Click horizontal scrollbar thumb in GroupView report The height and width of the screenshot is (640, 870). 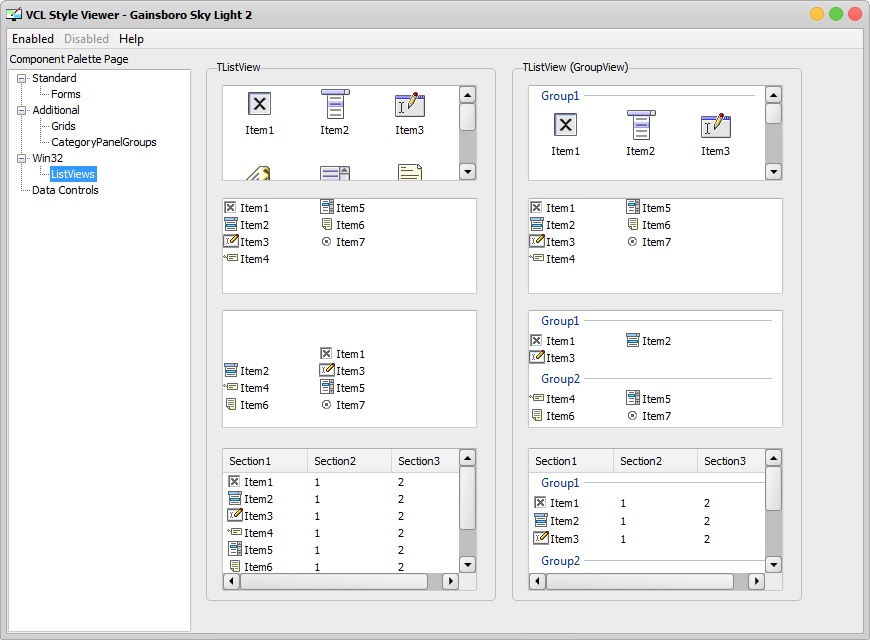pyautogui.click(x=640, y=581)
